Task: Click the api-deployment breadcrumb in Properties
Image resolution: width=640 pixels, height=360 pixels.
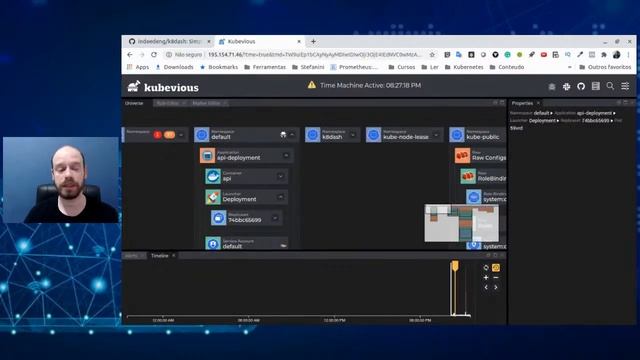Action: point(594,113)
